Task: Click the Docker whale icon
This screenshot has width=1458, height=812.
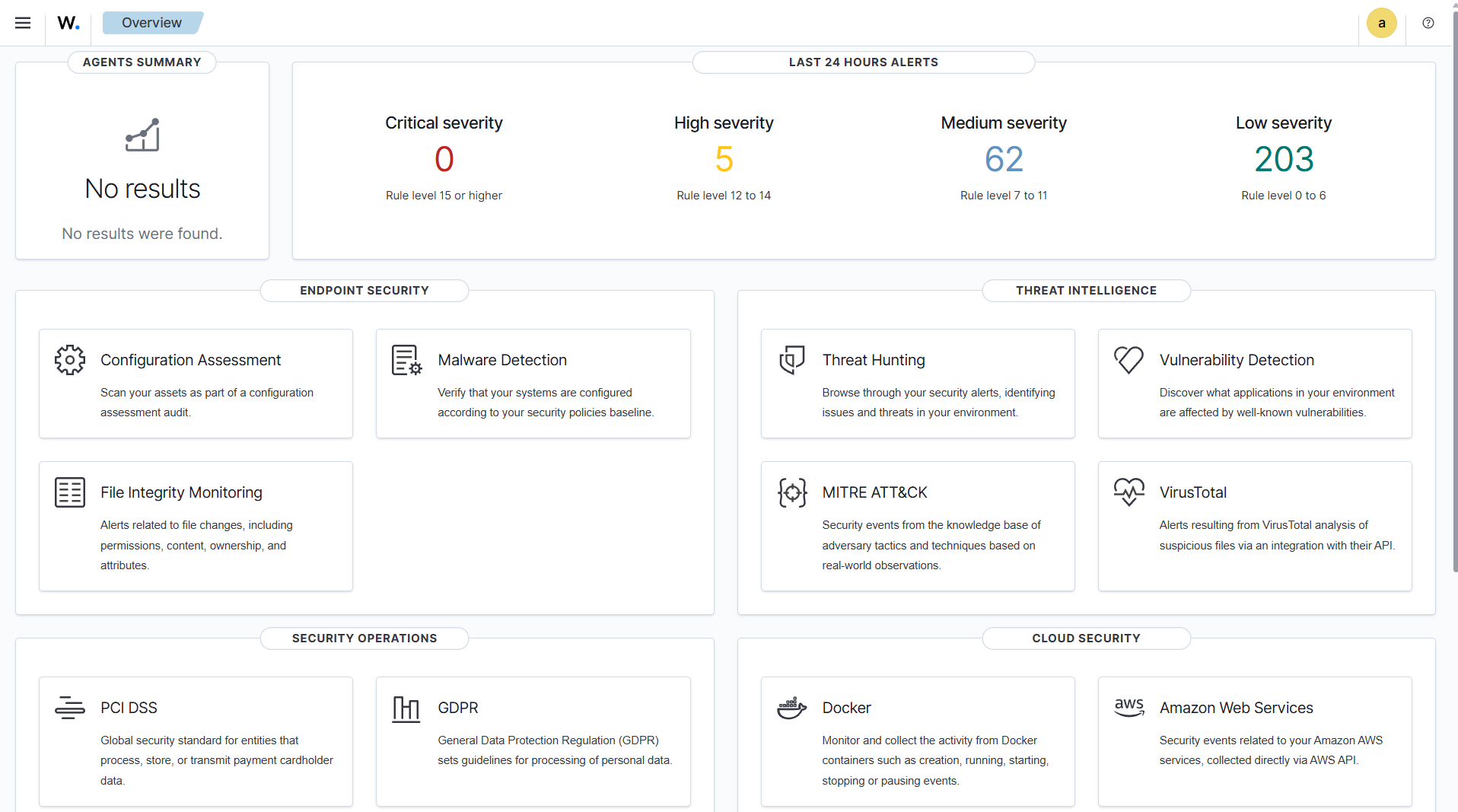Action: click(791, 708)
